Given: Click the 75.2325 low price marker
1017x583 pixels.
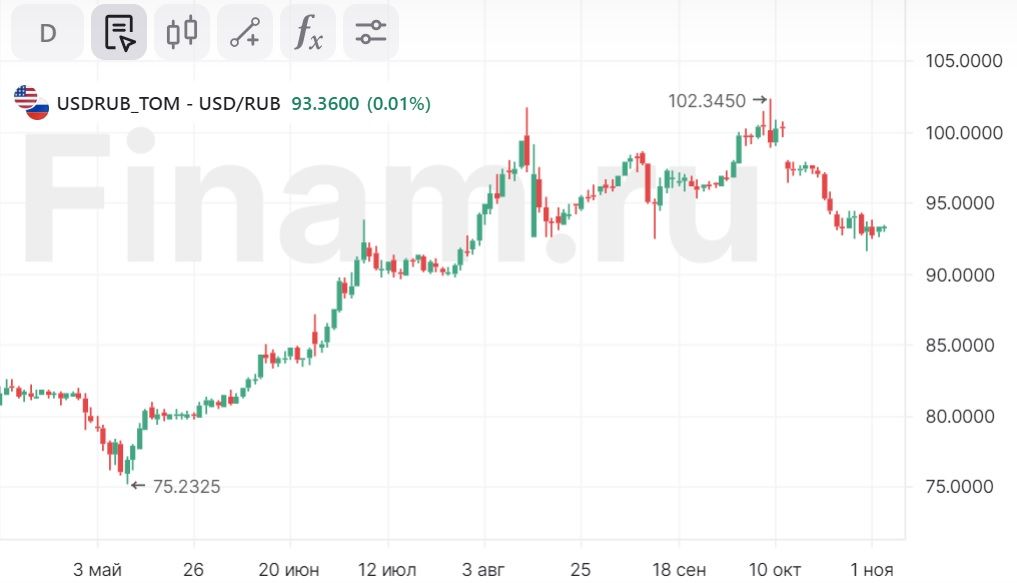Looking at the screenshot, I should tap(186, 487).
